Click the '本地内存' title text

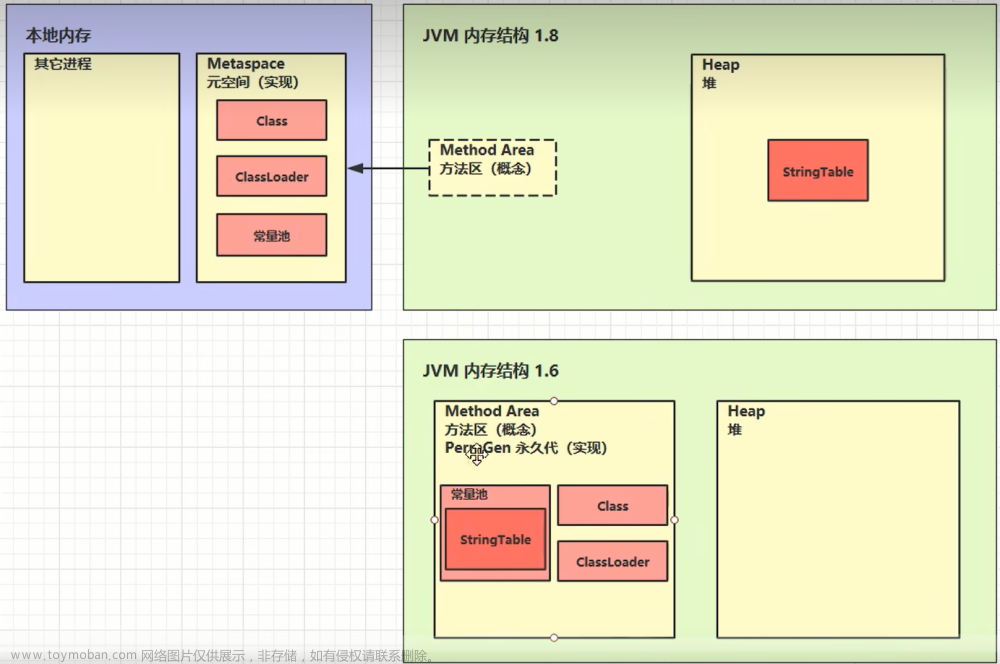[58, 35]
